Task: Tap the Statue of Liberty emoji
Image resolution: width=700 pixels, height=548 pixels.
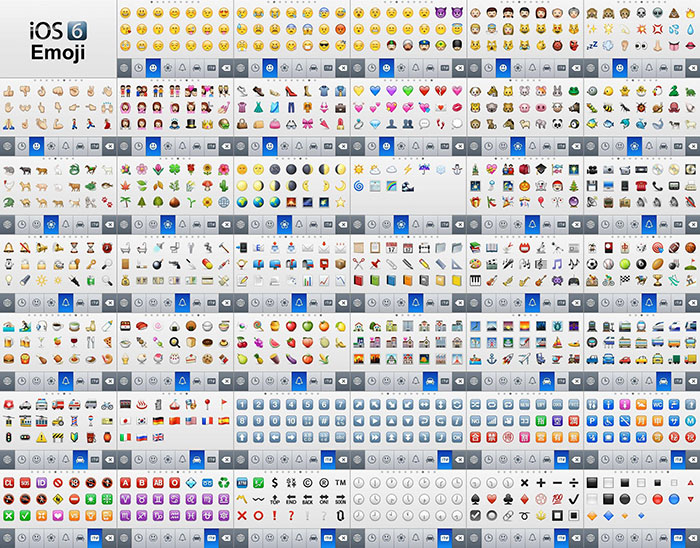Action: point(557,326)
